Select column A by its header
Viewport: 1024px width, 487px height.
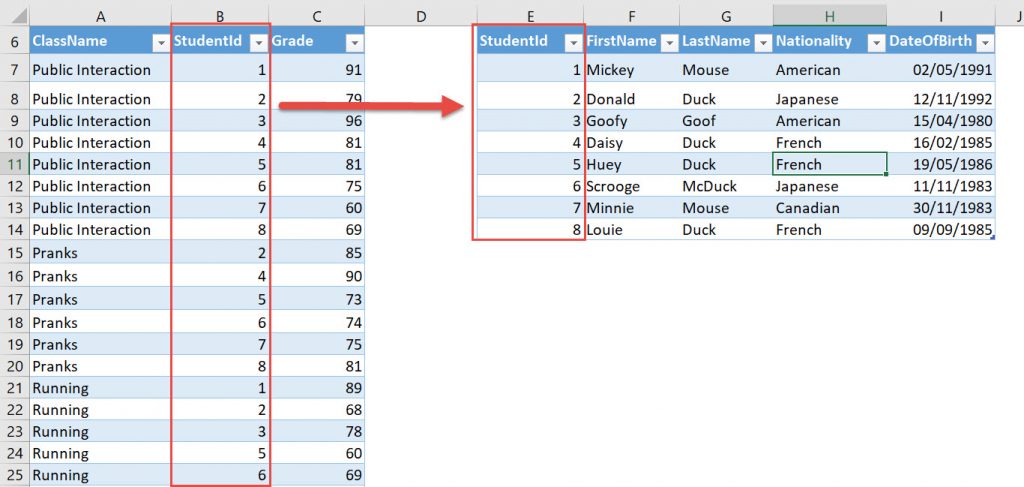click(100, 15)
